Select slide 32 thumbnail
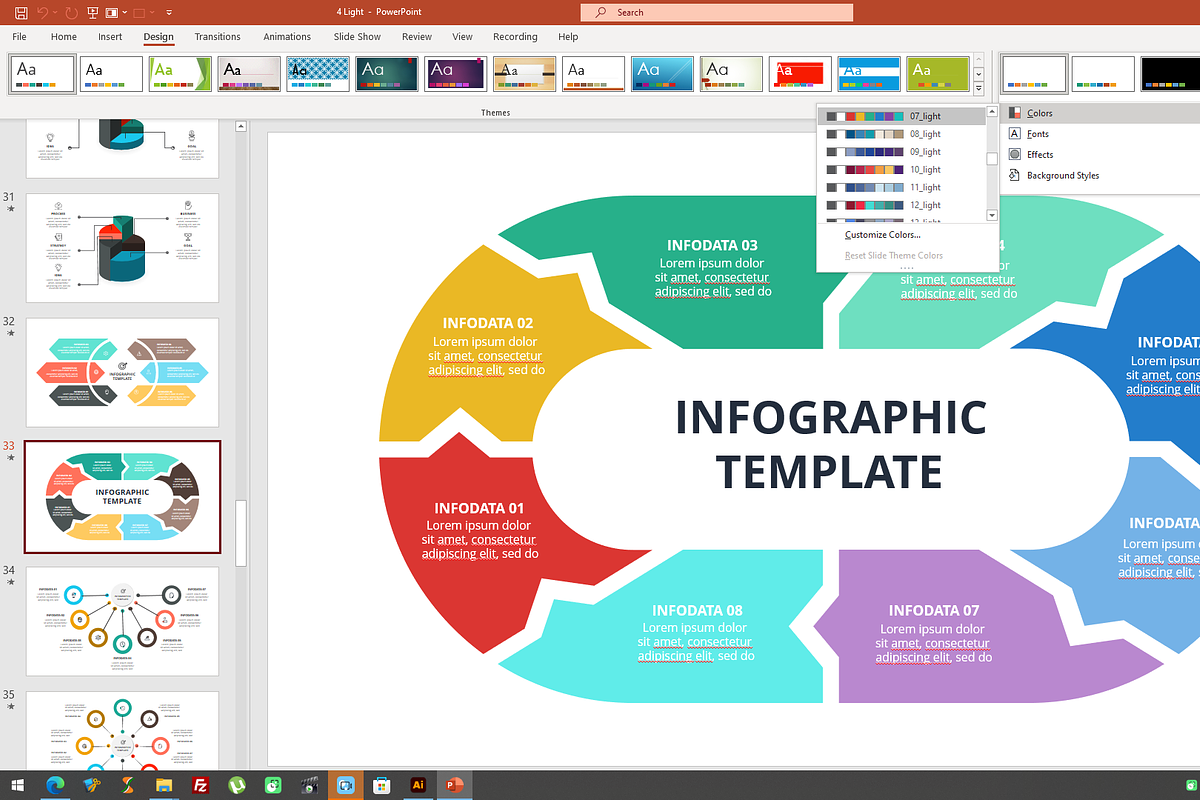 pos(122,372)
